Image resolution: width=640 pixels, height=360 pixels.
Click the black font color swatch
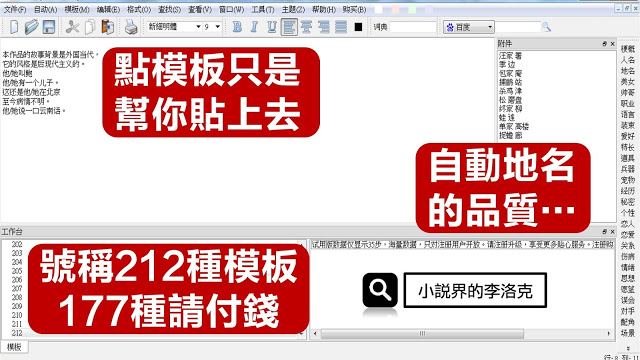pos(358,27)
